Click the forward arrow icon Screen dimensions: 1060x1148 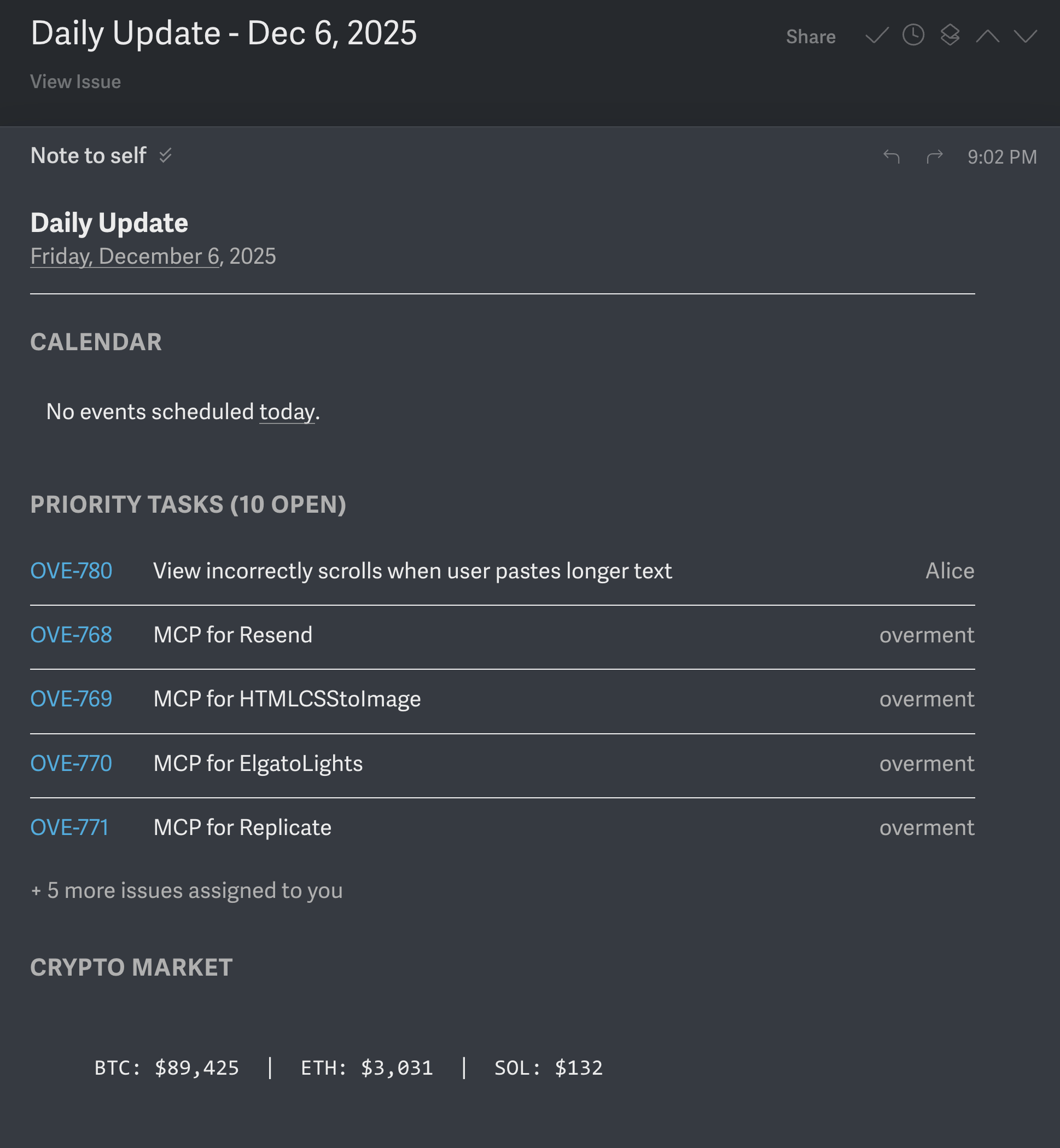click(934, 156)
